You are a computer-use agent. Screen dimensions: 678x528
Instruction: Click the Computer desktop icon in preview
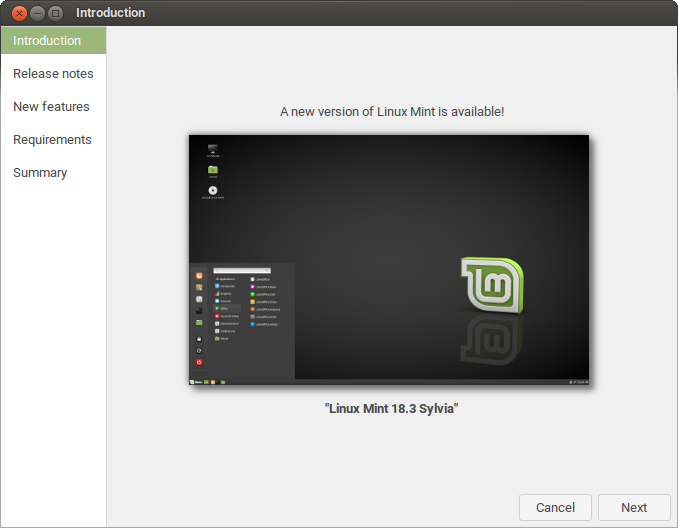tap(213, 150)
